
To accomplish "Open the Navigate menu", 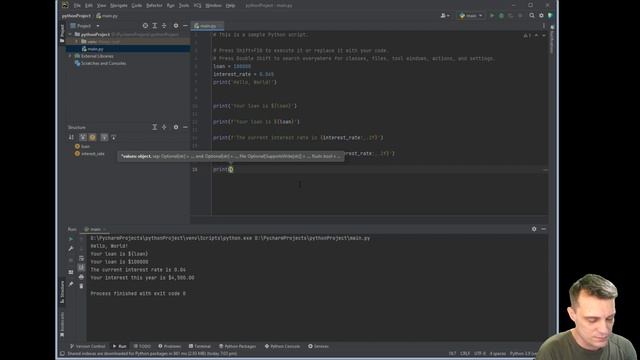I will click(x=118, y=5).
